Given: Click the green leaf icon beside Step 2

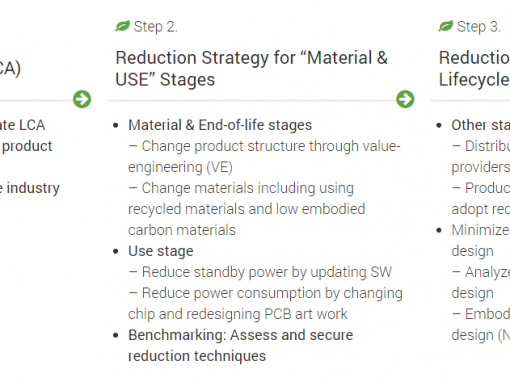Looking at the screenshot, I should click(x=122, y=26).
